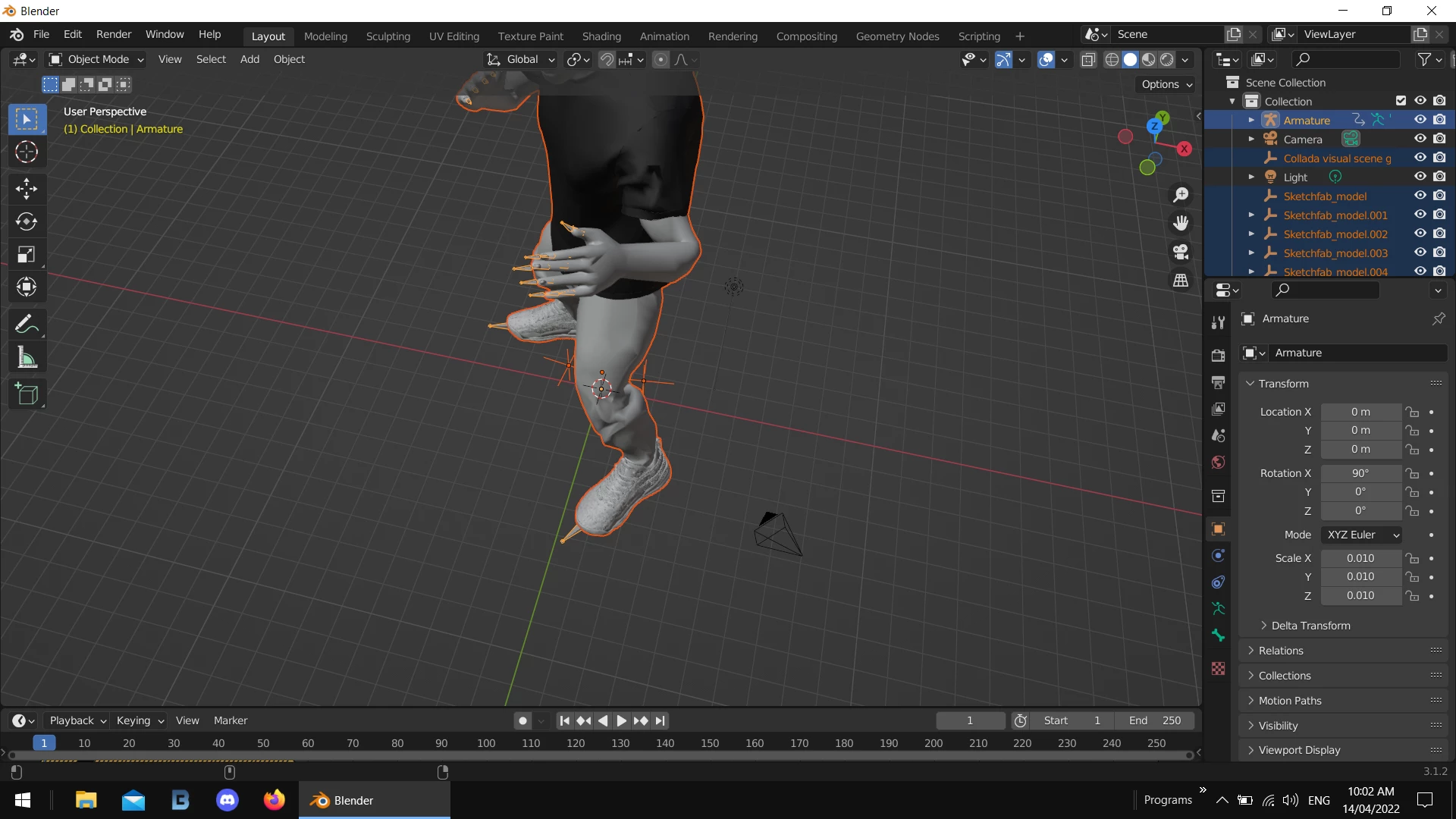Image resolution: width=1456 pixels, height=819 pixels.
Task: Open the Object Mode dropdown
Action: point(96,59)
